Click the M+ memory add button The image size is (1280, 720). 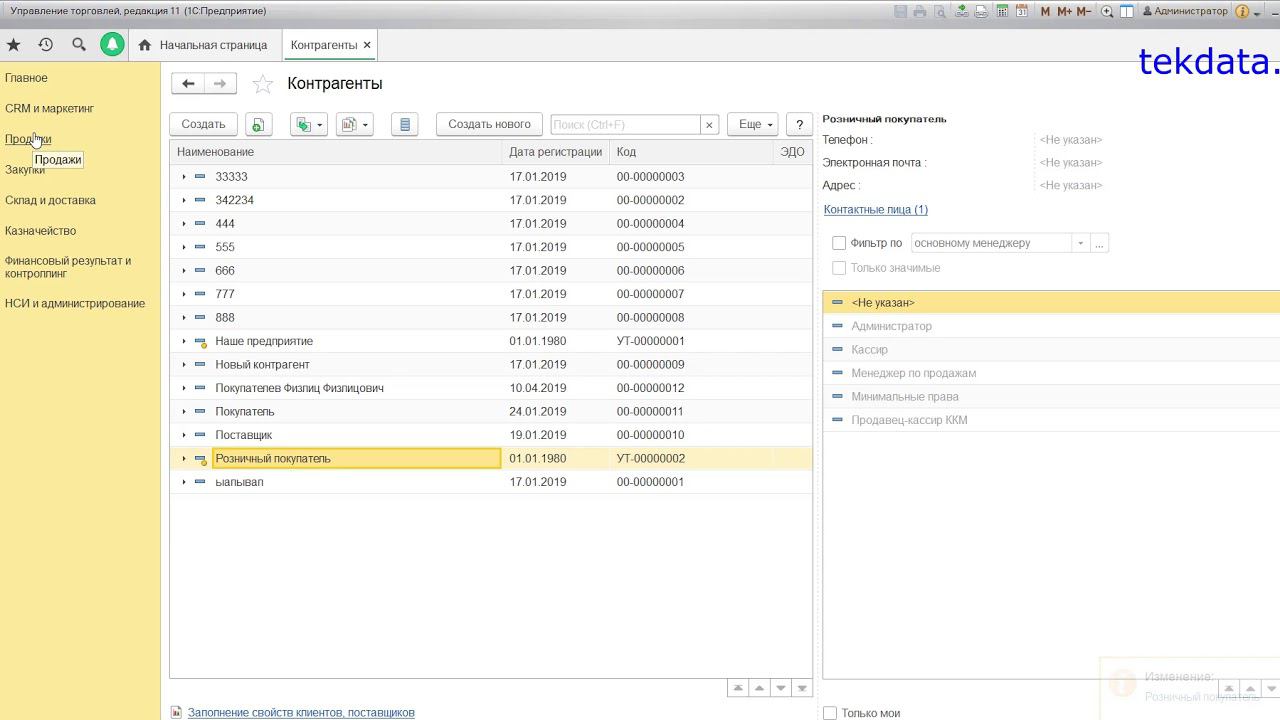[1064, 12]
